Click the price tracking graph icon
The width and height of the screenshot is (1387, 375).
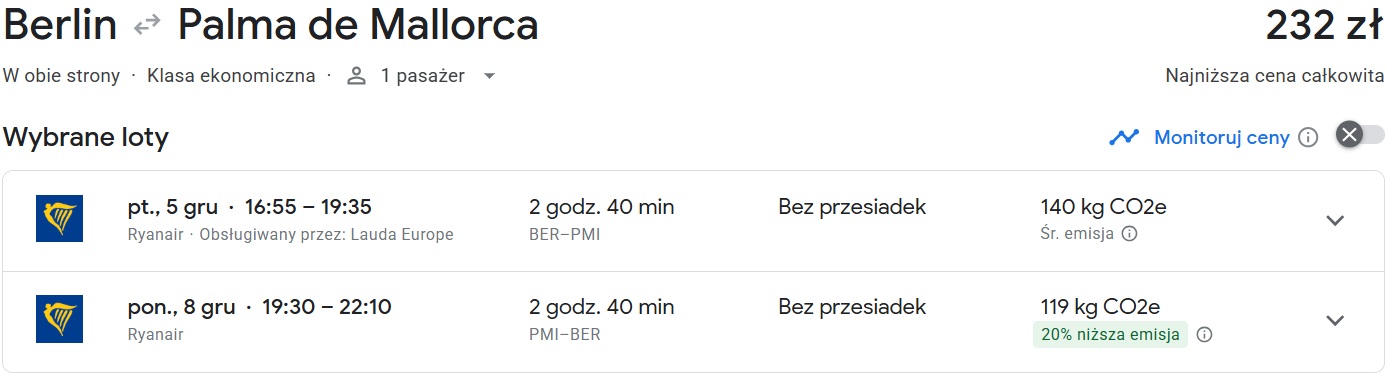[1124, 137]
